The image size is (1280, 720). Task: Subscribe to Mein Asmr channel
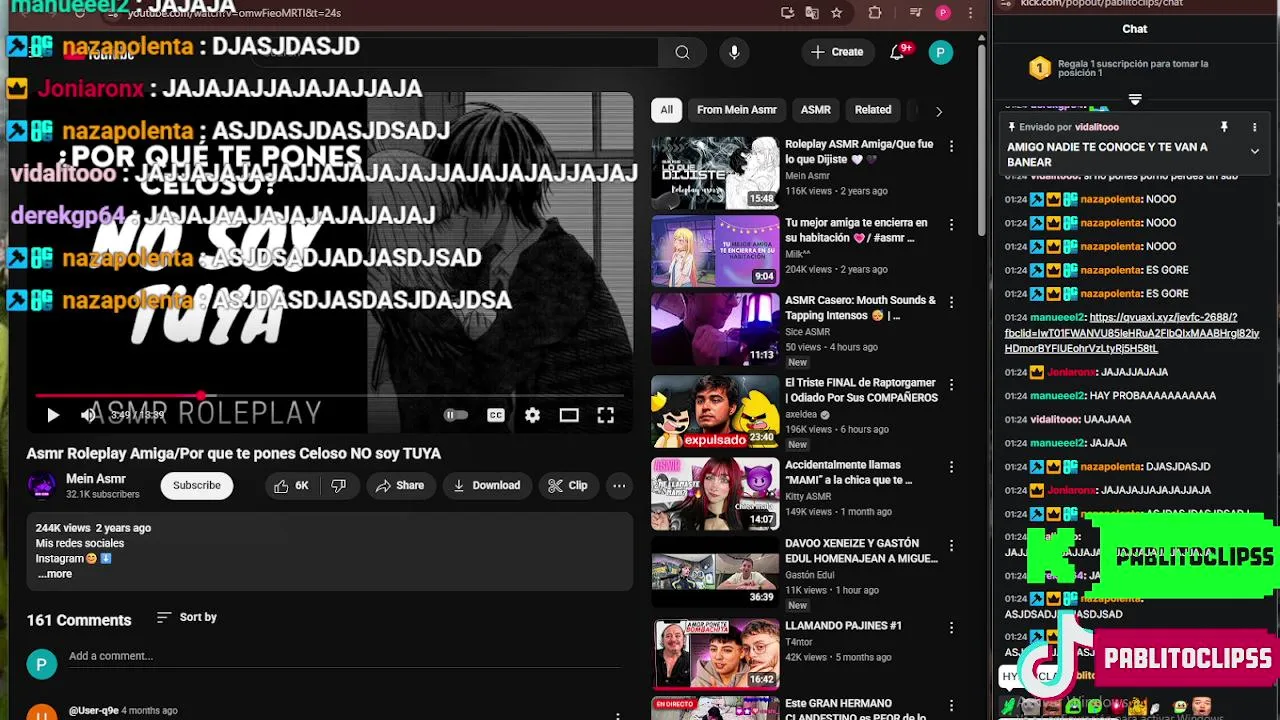(197, 485)
